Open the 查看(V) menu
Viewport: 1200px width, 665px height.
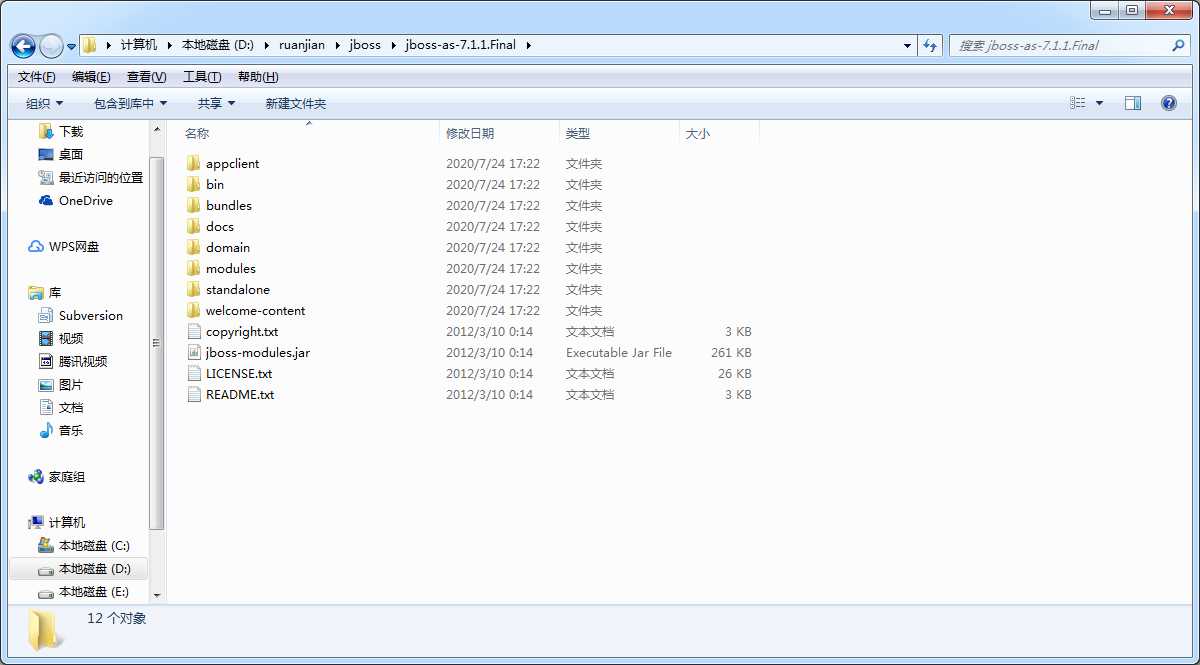click(x=146, y=77)
